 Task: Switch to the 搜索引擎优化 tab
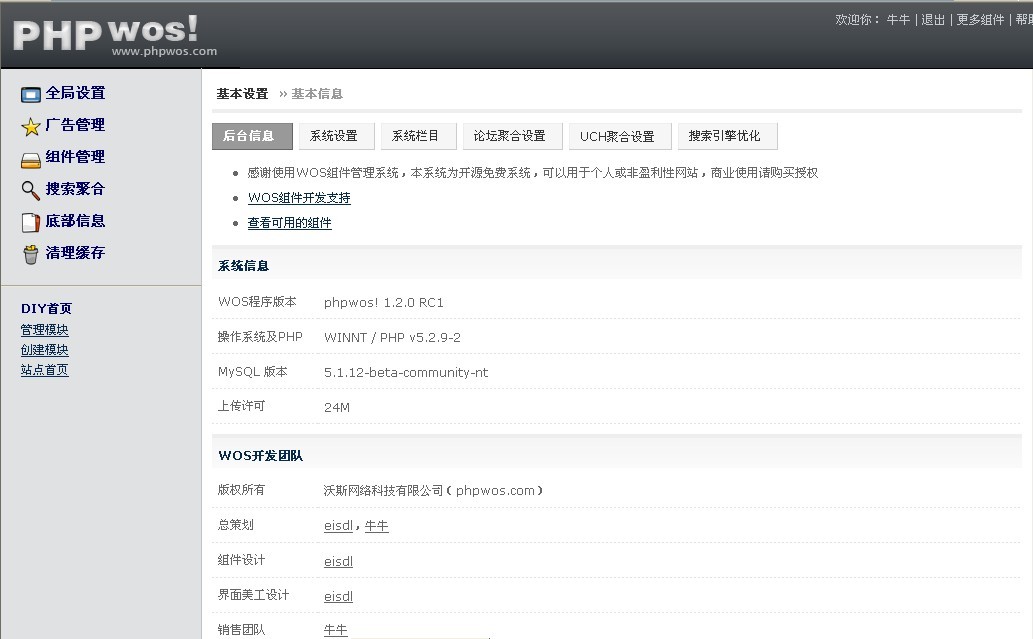point(727,136)
